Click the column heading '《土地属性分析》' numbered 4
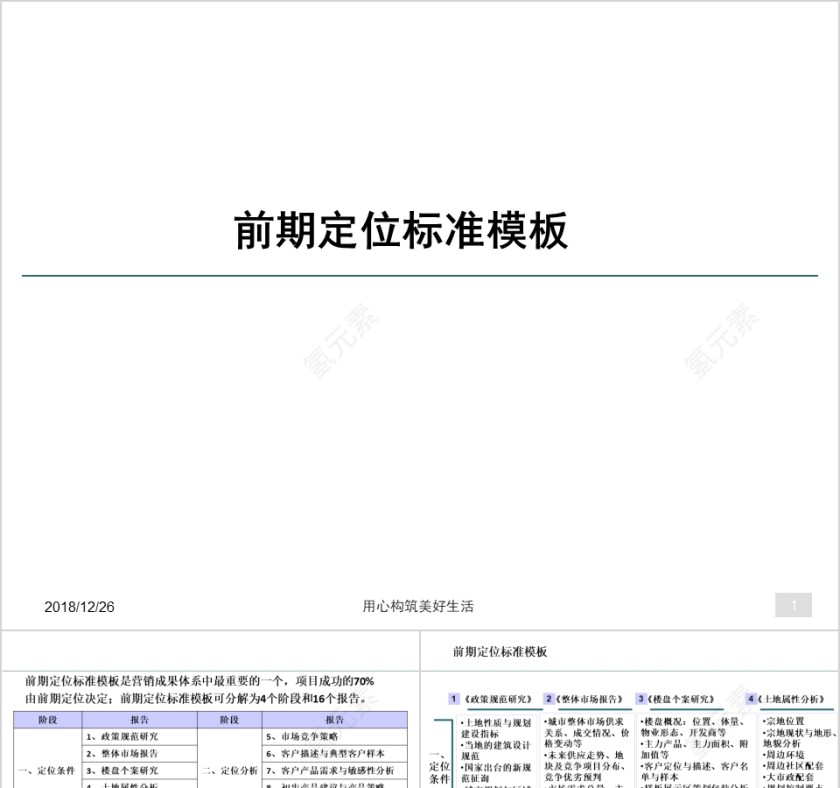Viewport: 840px width, 788px height. coord(791,699)
